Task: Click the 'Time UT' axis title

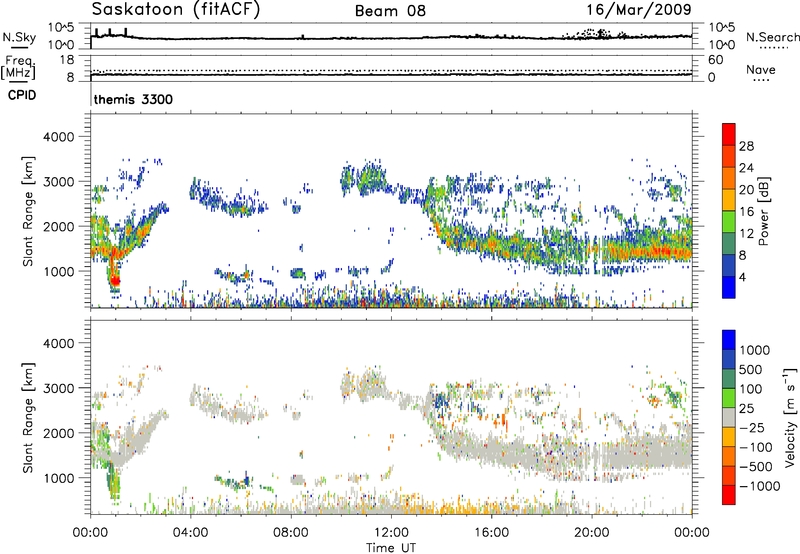Action: tap(391, 548)
